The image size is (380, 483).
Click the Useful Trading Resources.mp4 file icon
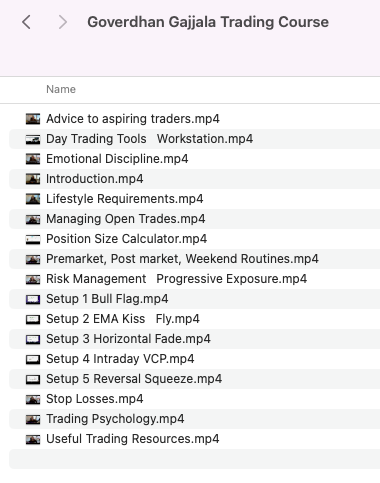click(33, 439)
